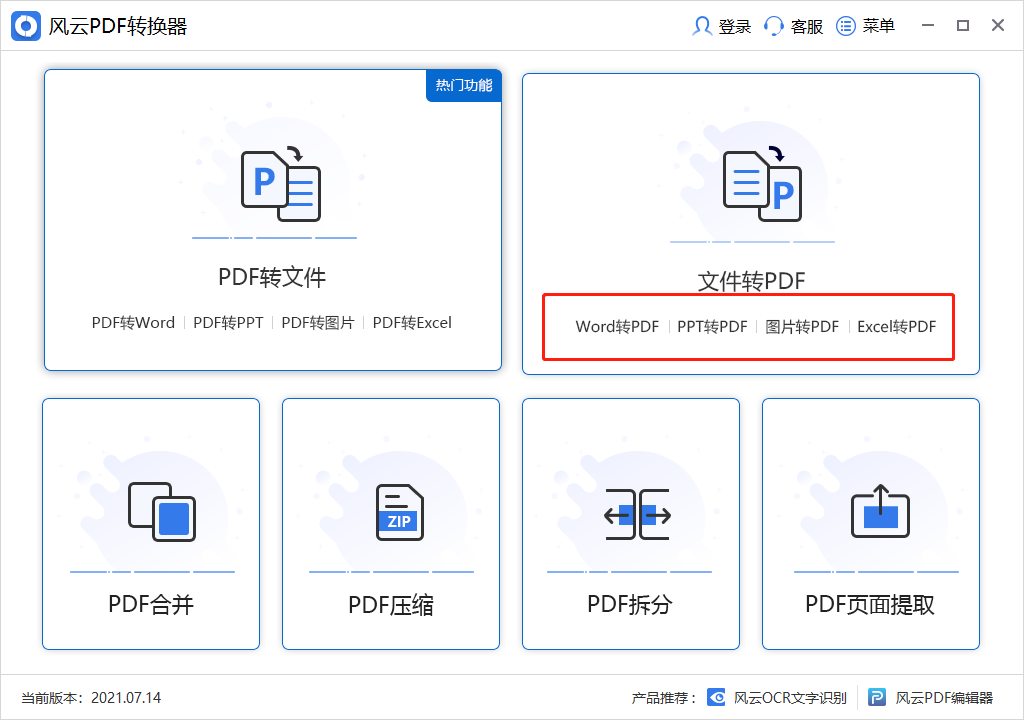Open the 登录 login link

735,26
